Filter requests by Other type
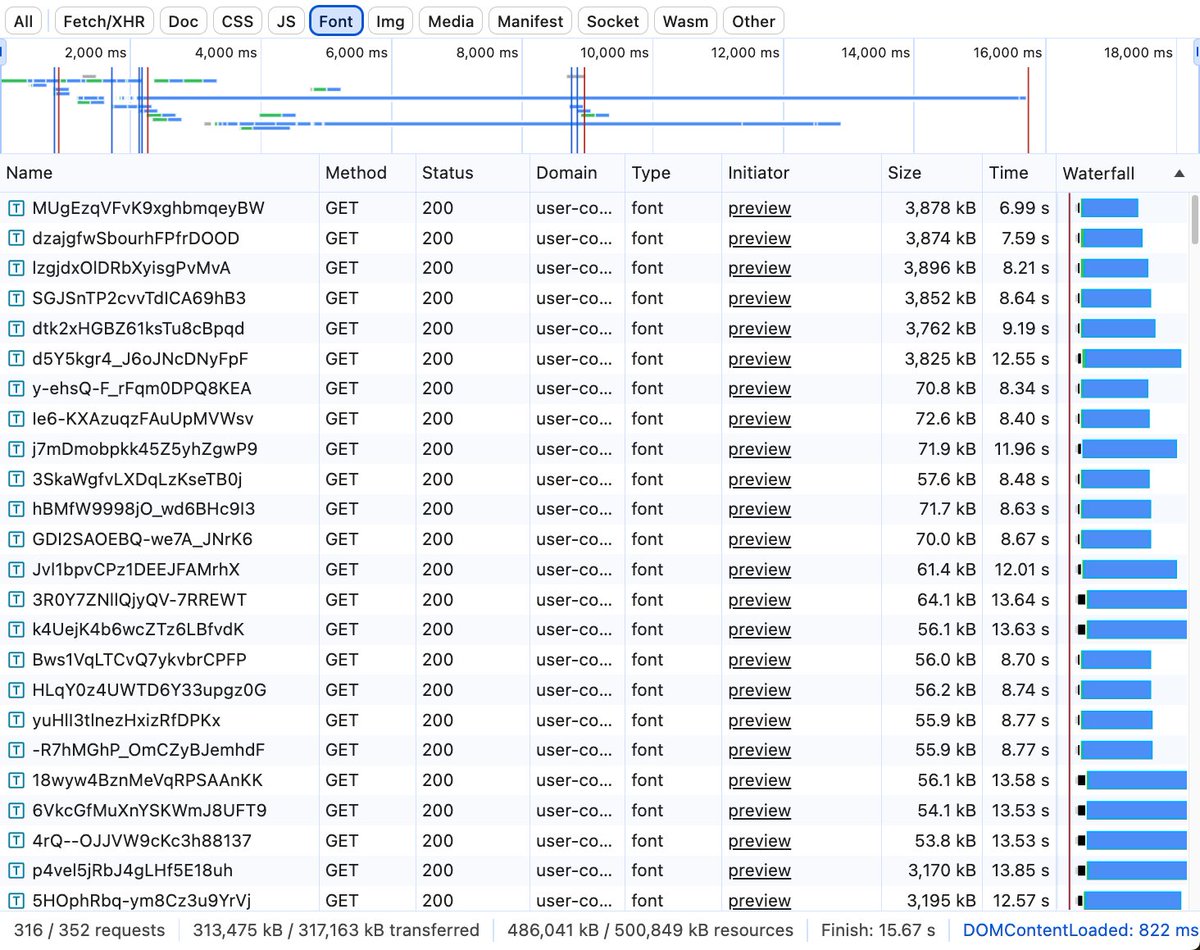This screenshot has width=1200, height=950. coord(753,21)
